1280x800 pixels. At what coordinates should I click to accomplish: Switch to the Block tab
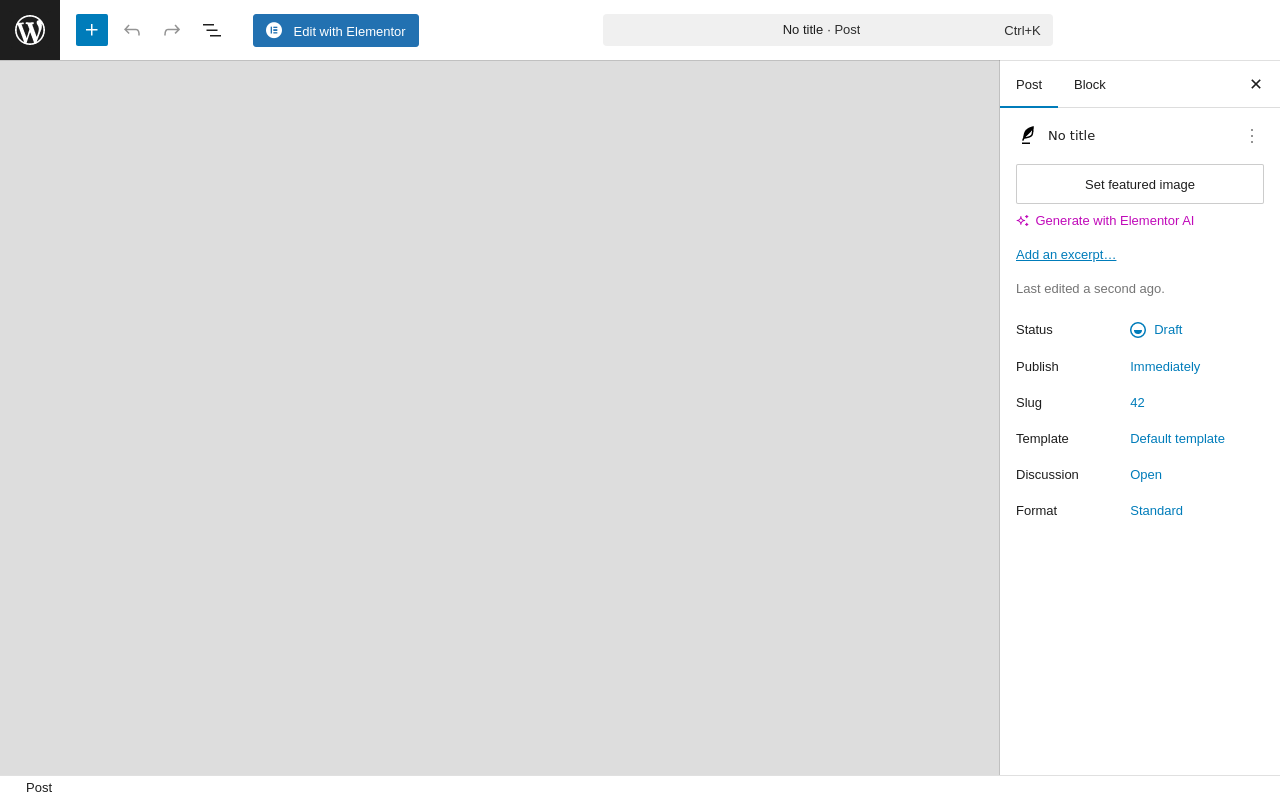[1090, 84]
